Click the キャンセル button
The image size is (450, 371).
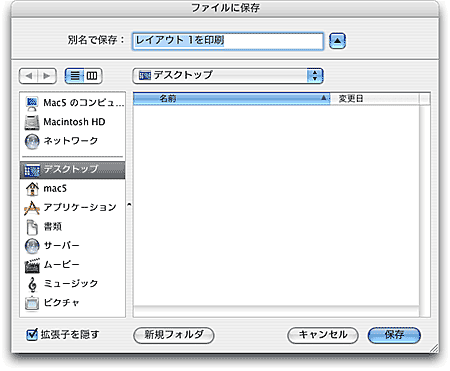(323, 335)
